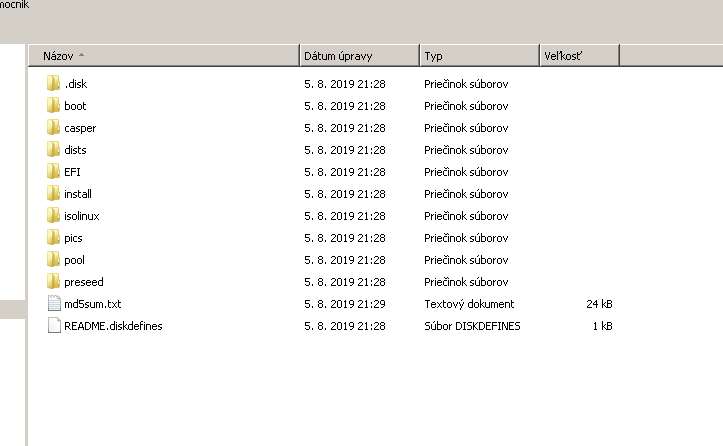Click the 24 kB size of md5sum.txt
Image resolution: width=723 pixels, height=446 pixels.
[599, 304]
